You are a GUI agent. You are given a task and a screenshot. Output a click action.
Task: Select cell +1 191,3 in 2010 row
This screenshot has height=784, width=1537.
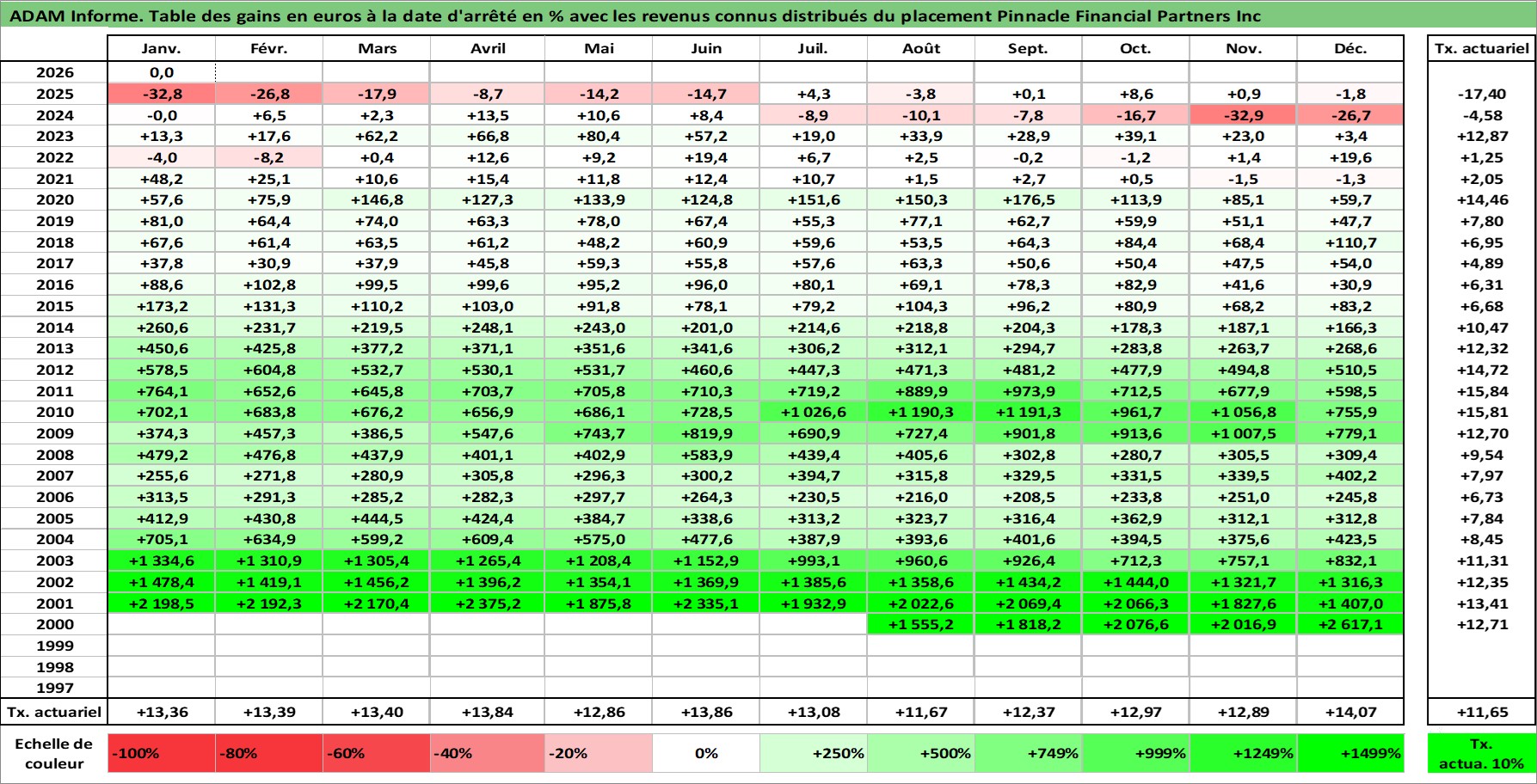(1029, 412)
